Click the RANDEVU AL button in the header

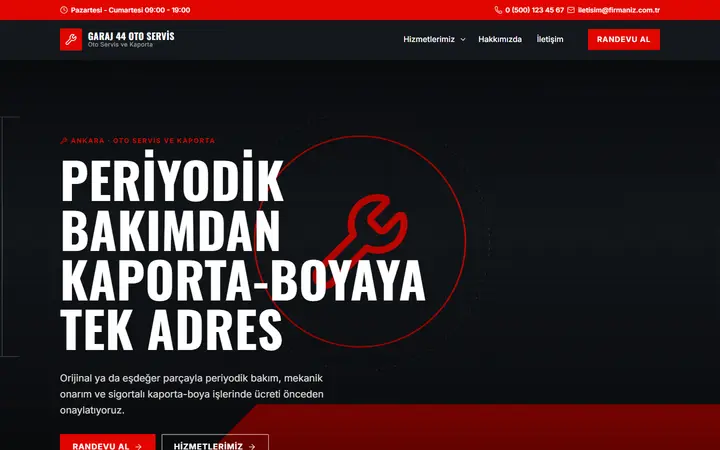click(x=624, y=39)
